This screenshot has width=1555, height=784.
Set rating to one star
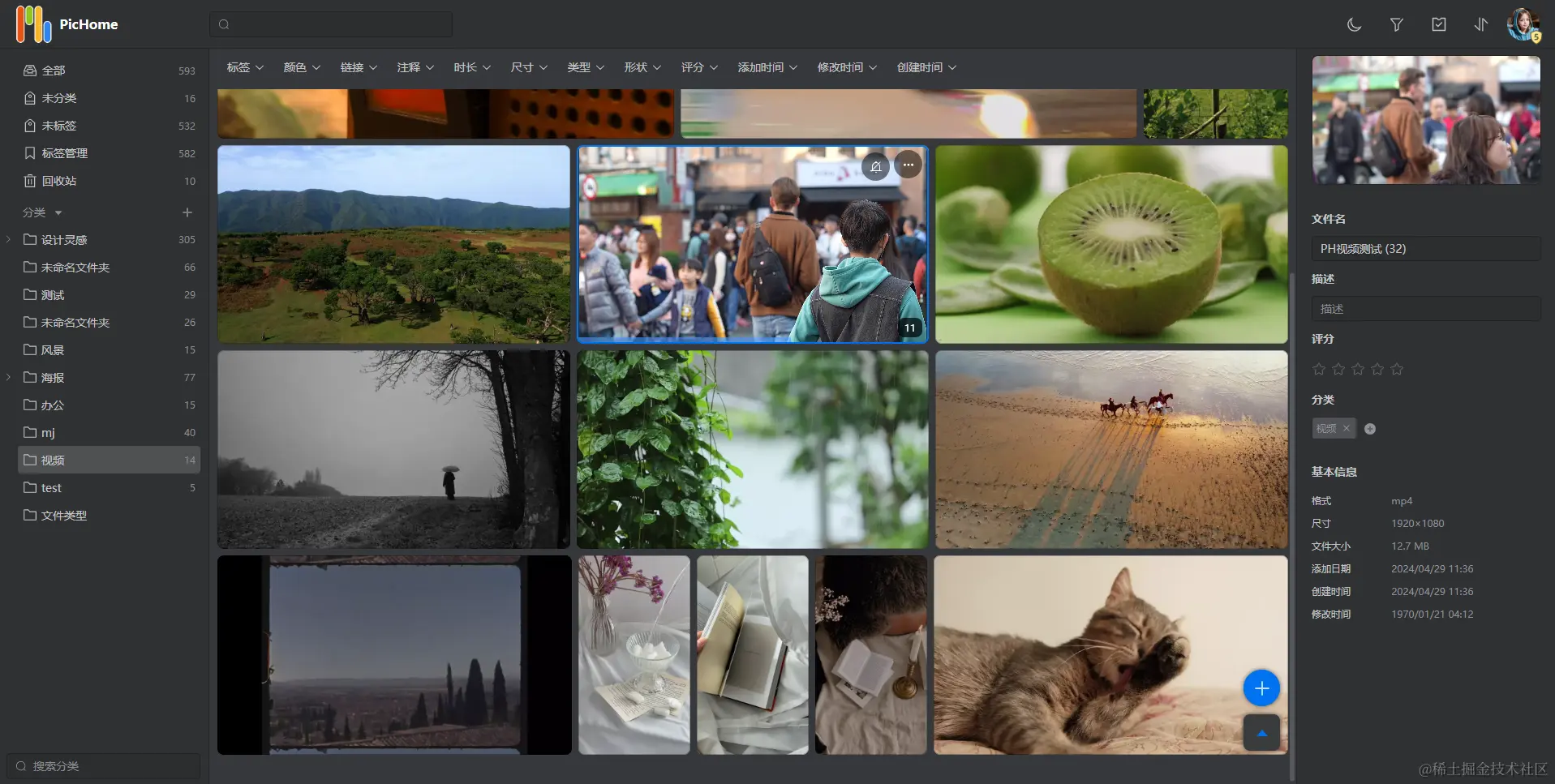pyautogui.click(x=1319, y=369)
